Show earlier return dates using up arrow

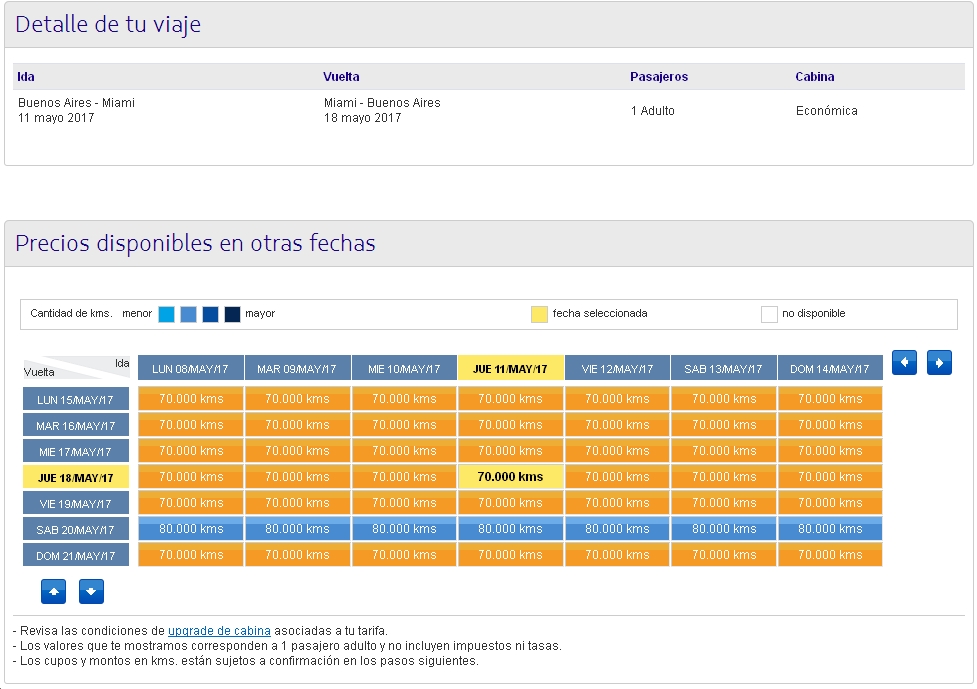(x=53, y=591)
